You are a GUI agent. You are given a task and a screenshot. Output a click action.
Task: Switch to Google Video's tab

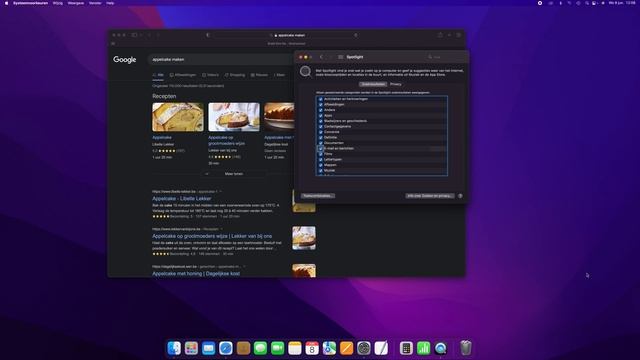point(211,75)
